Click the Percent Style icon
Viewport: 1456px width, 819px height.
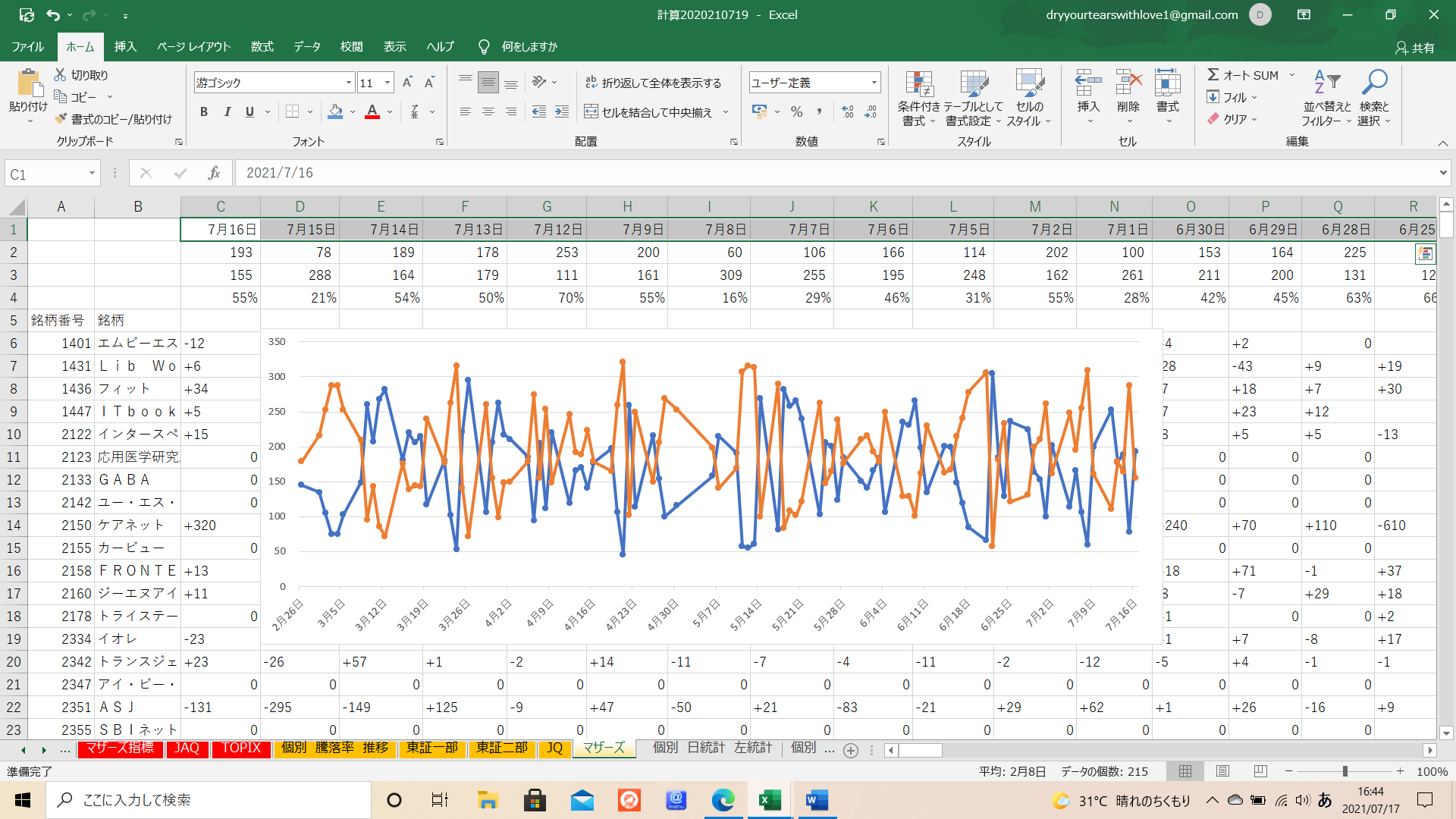coord(796,112)
